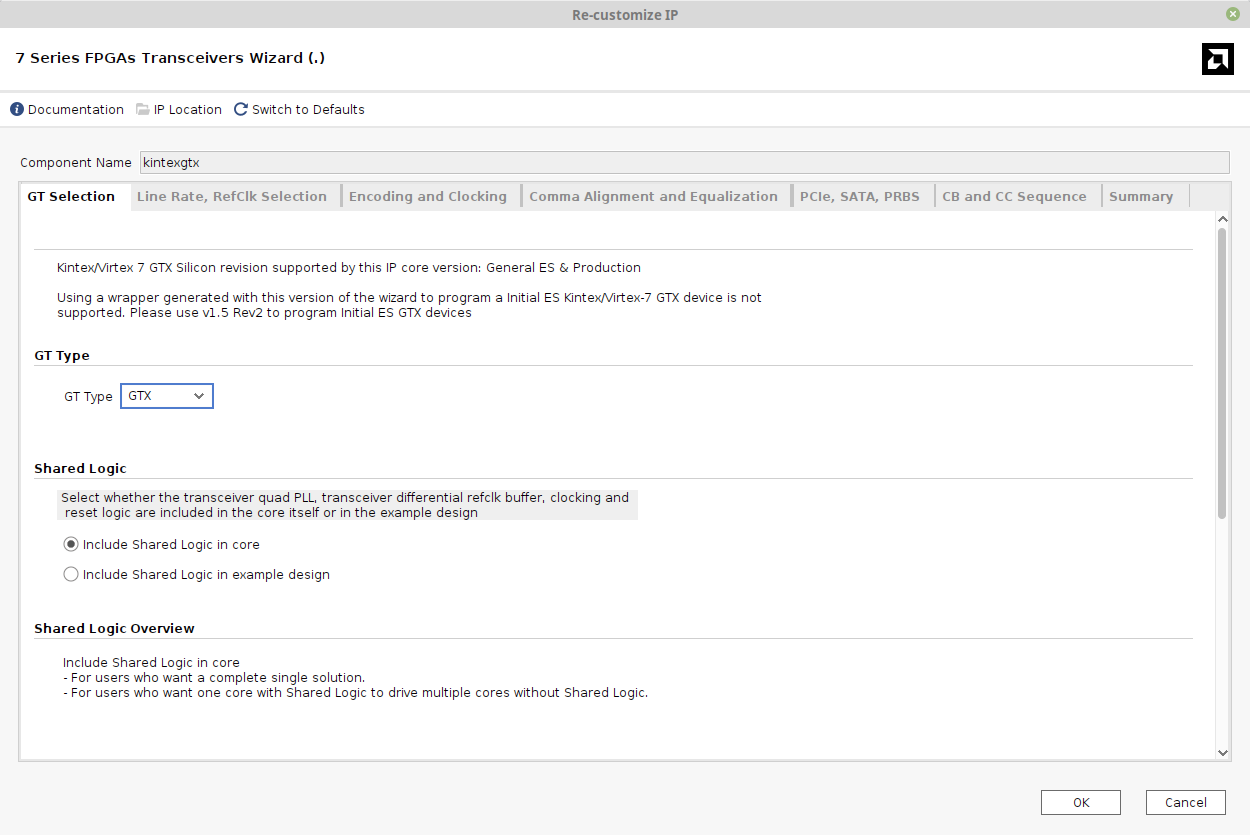1250x835 pixels.
Task: Open the PCIe, SATA, PRBS tab
Action: 860,196
